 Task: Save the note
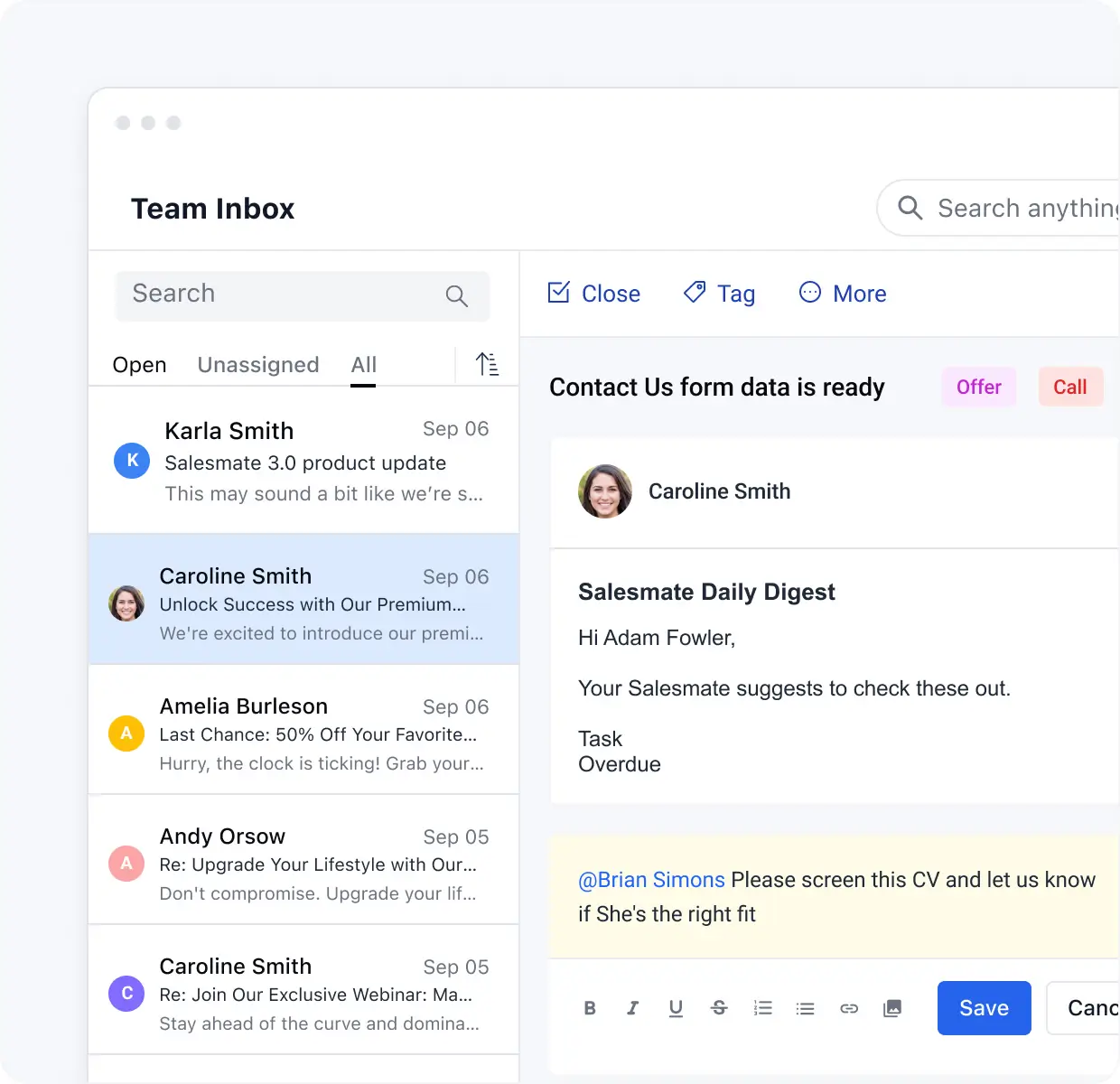pos(984,1008)
